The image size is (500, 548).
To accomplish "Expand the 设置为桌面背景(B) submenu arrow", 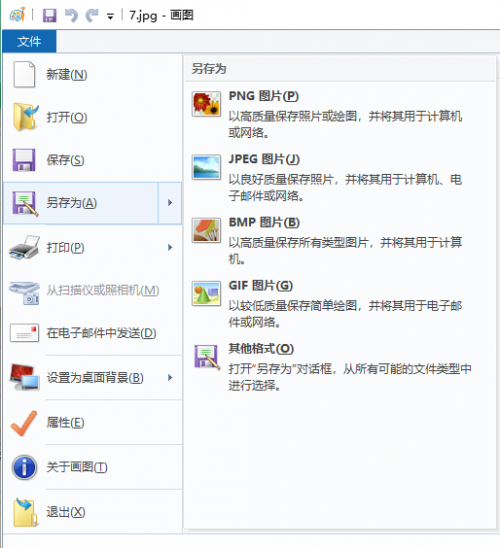I will pyautogui.click(x=170, y=377).
